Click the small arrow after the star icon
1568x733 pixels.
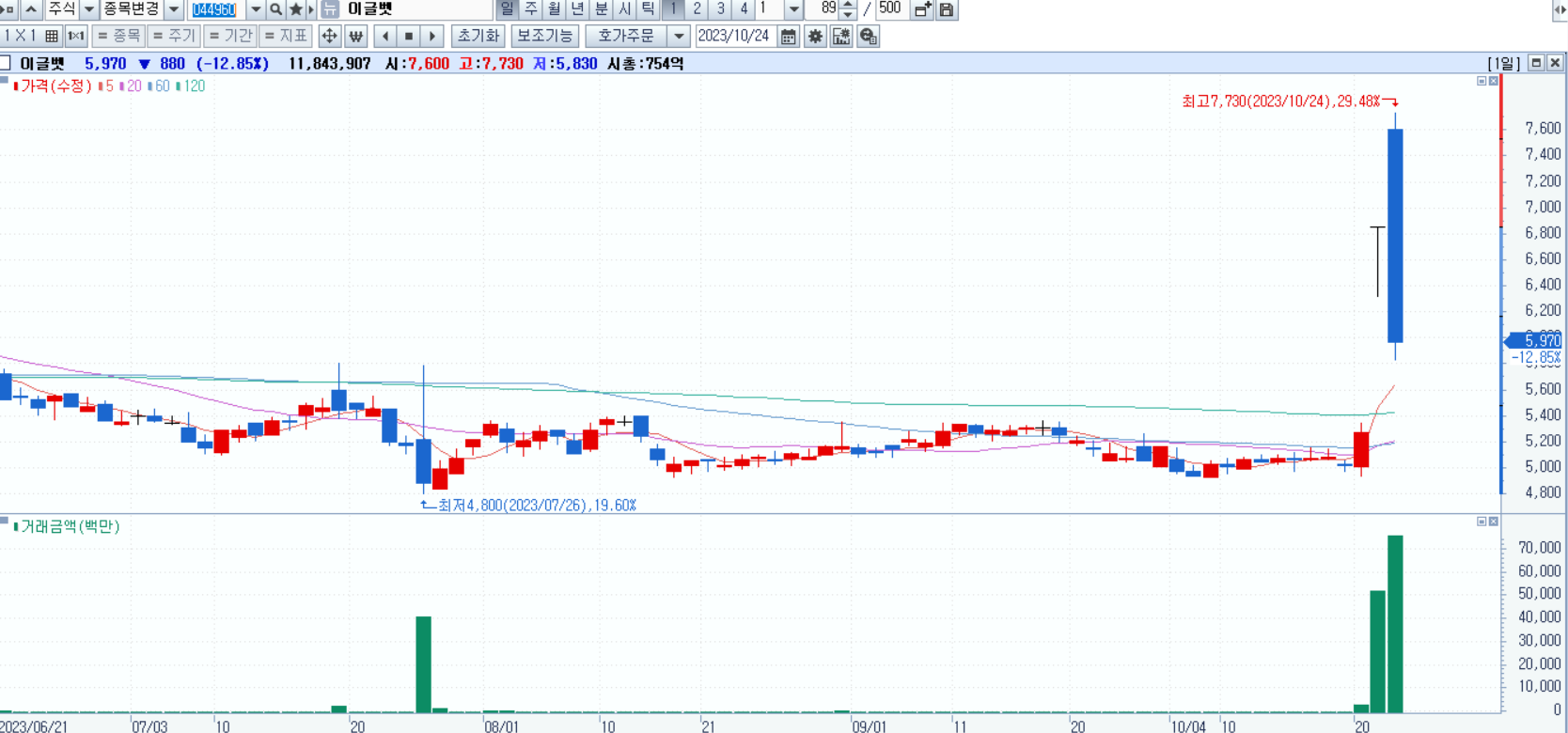(311, 9)
